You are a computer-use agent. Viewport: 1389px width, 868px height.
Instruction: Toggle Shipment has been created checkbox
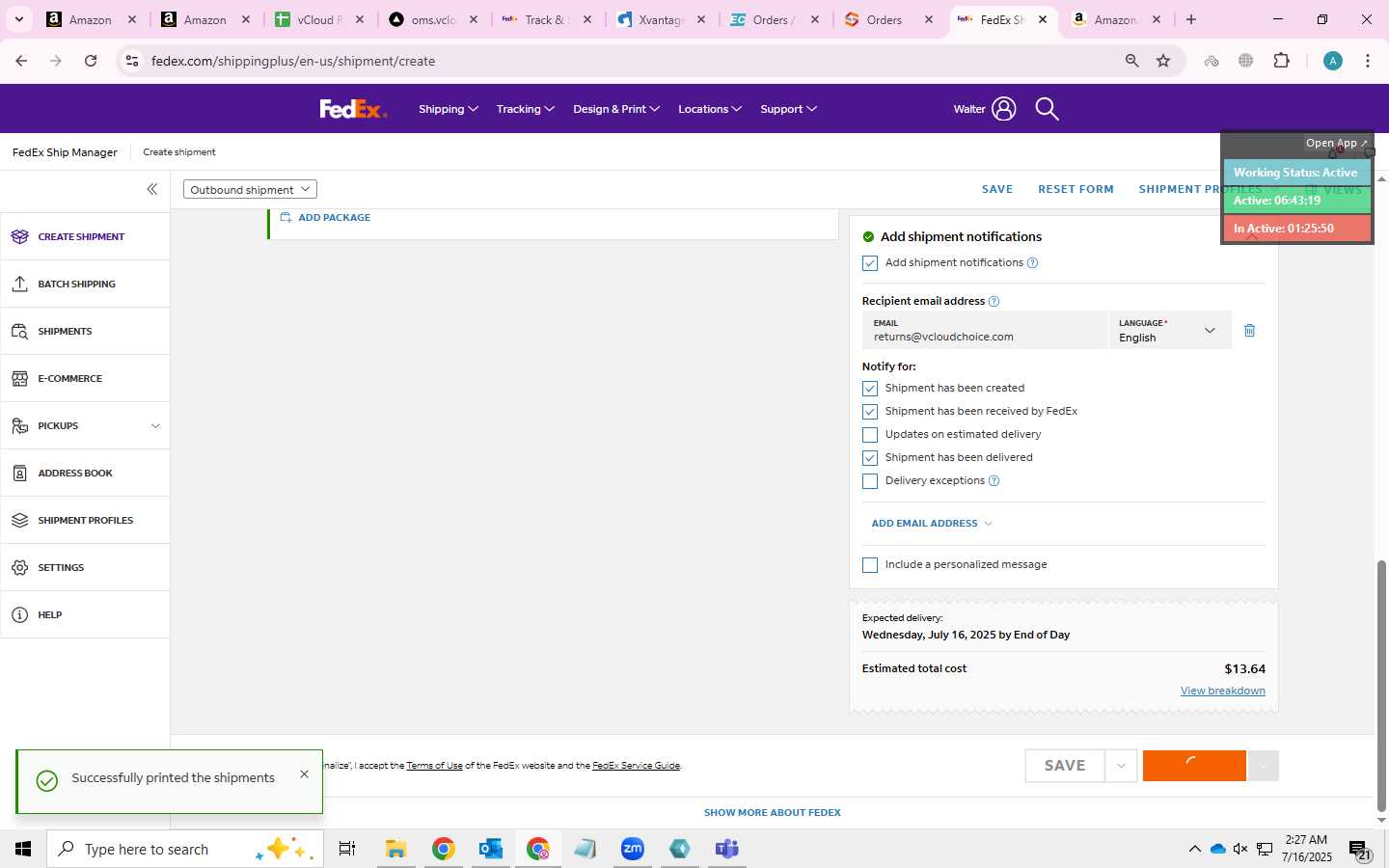(870, 389)
